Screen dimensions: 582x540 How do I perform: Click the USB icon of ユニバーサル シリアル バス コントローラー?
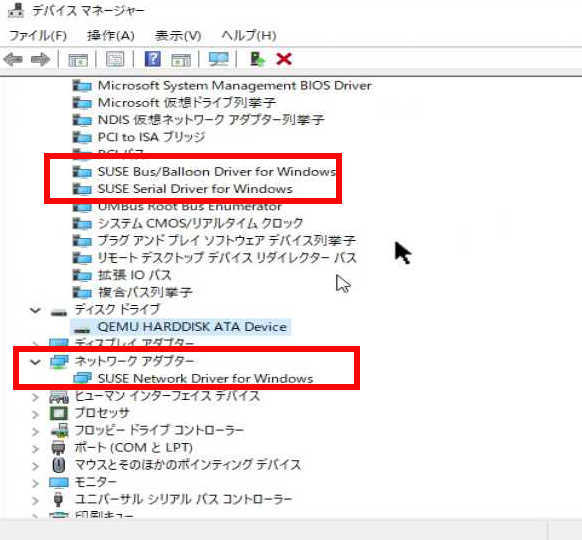click(58, 499)
